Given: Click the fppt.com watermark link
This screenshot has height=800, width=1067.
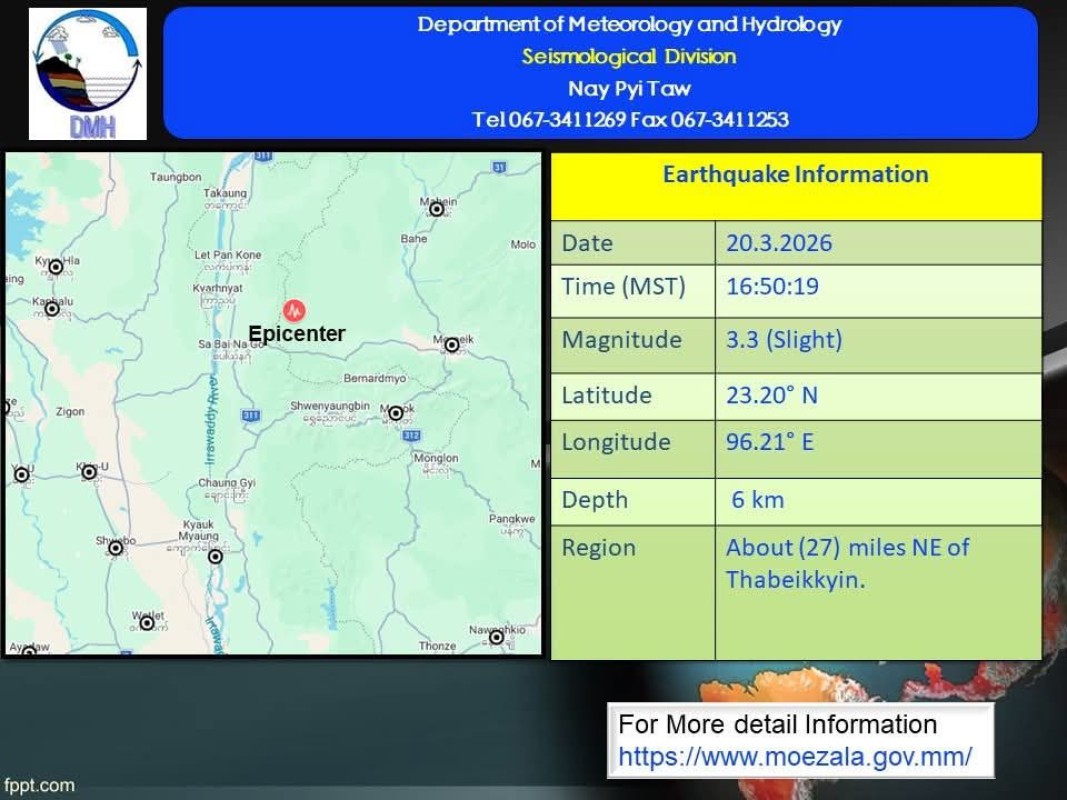Looking at the screenshot, I should 38,785.
